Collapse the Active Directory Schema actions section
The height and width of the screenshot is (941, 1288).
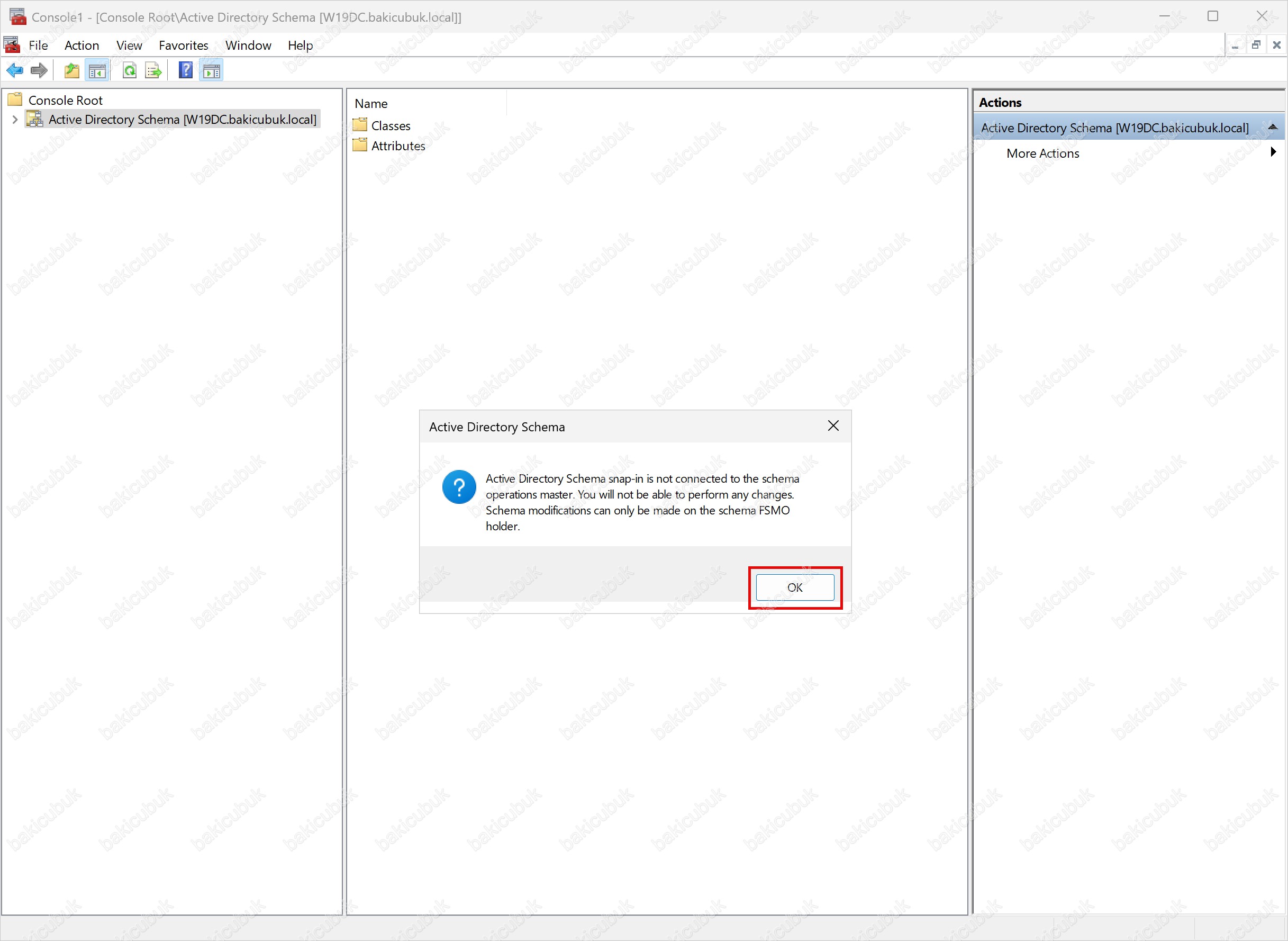click(x=1273, y=127)
